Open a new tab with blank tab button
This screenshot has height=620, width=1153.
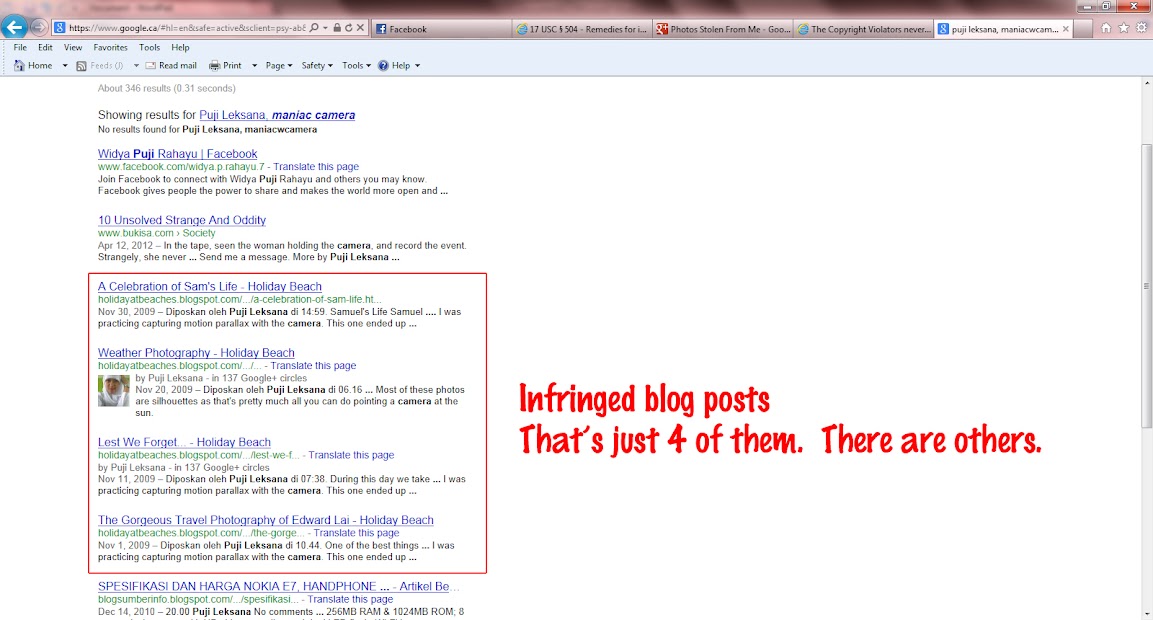tap(1082, 29)
